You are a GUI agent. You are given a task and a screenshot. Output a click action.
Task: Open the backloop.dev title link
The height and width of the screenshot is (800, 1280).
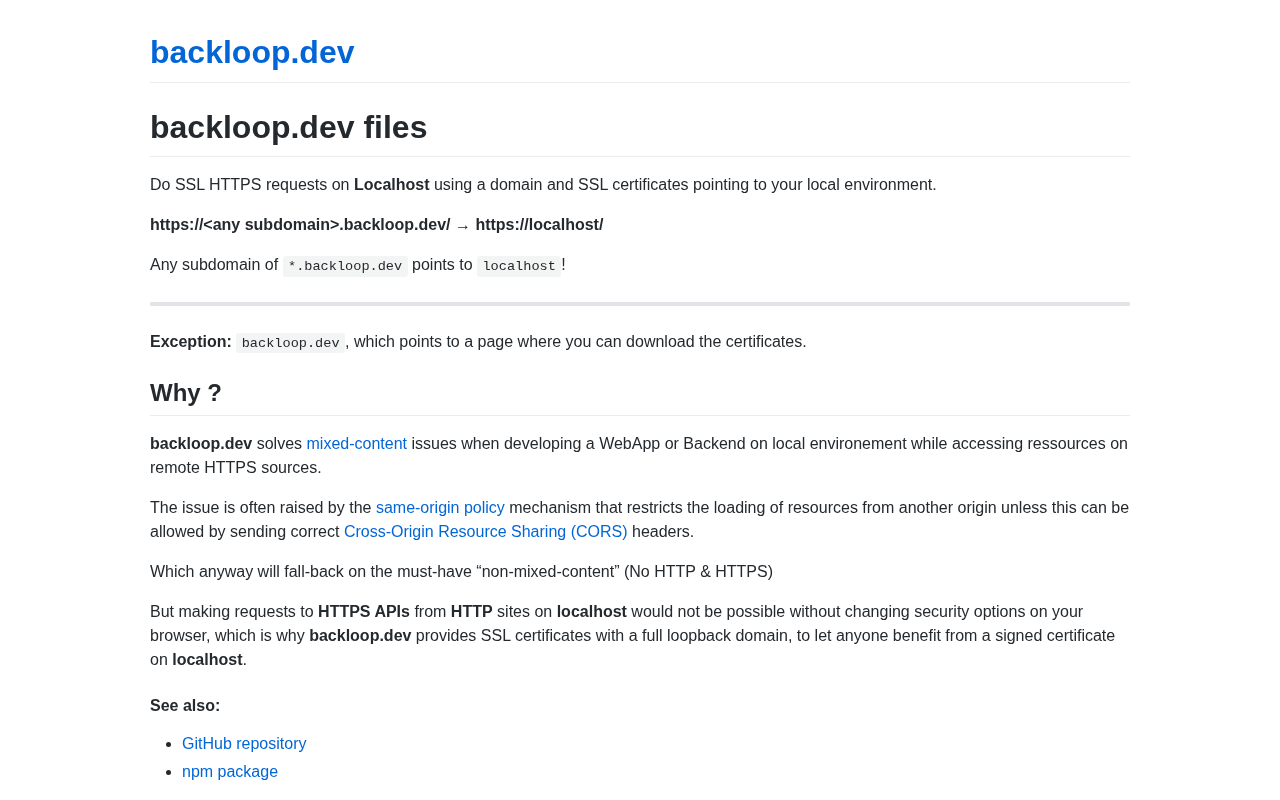pos(252,52)
